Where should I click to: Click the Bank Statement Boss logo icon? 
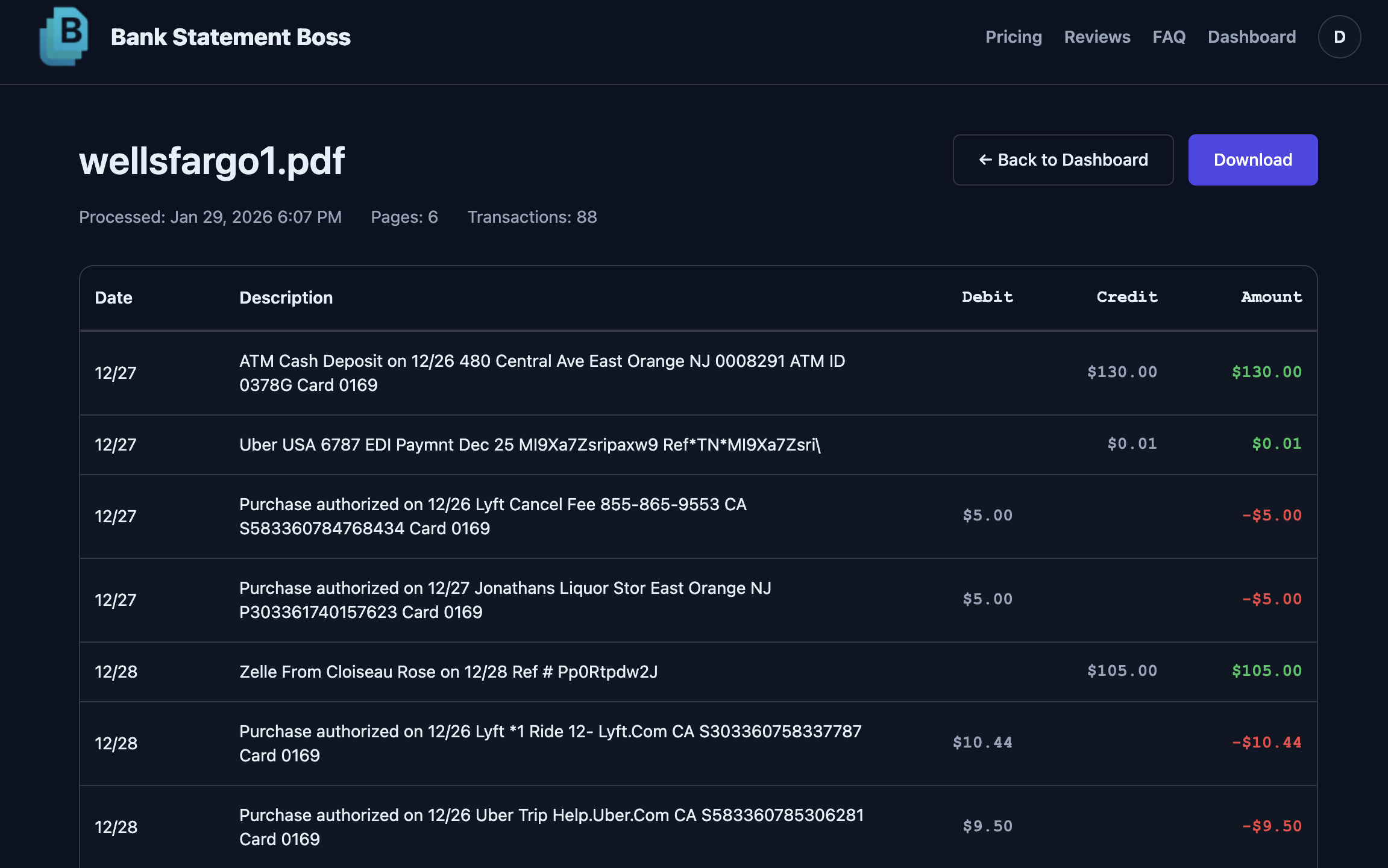(x=64, y=37)
